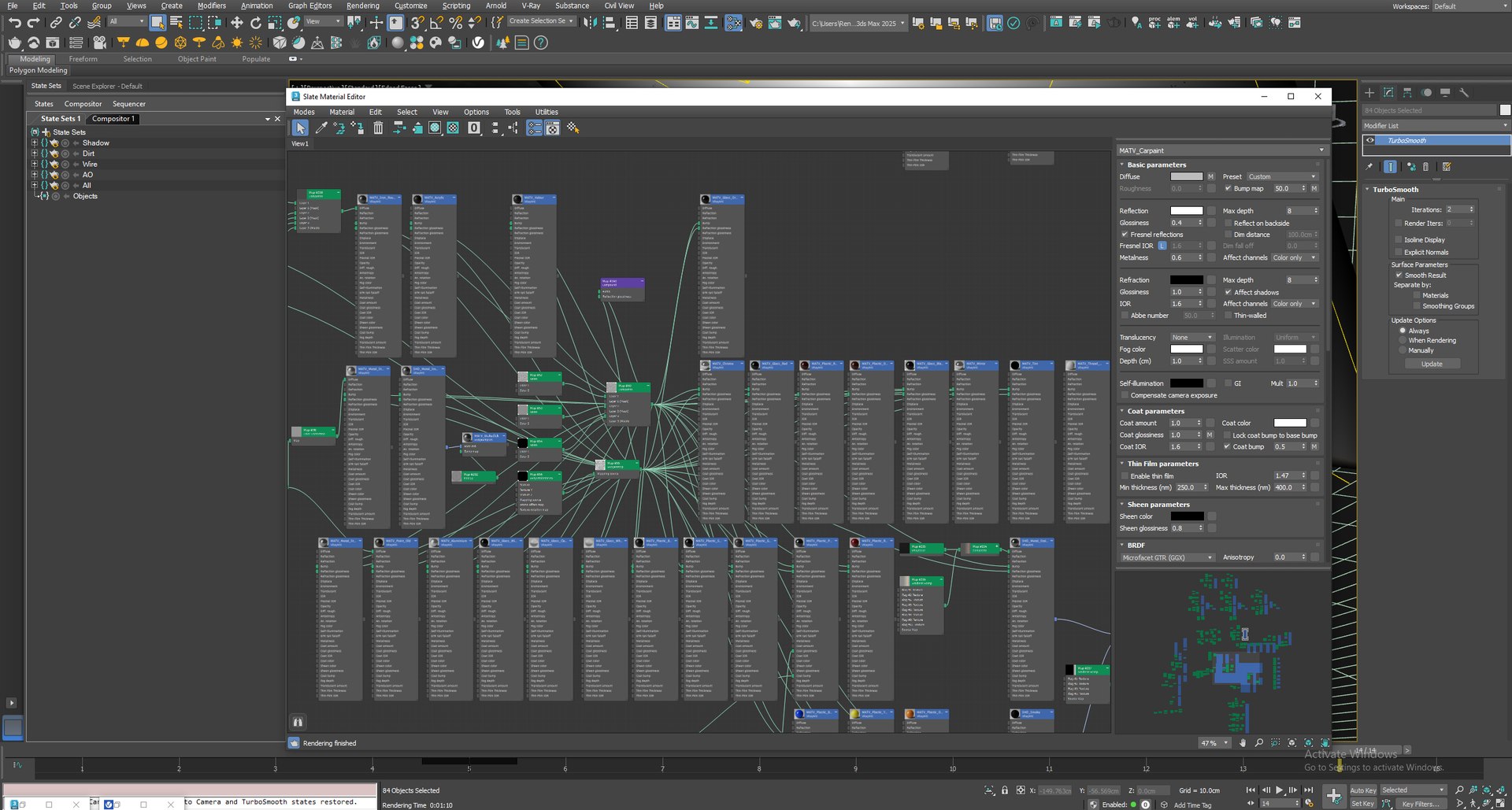
Task: Click the Auto Key button
Action: pyautogui.click(x=1362, y=790)
